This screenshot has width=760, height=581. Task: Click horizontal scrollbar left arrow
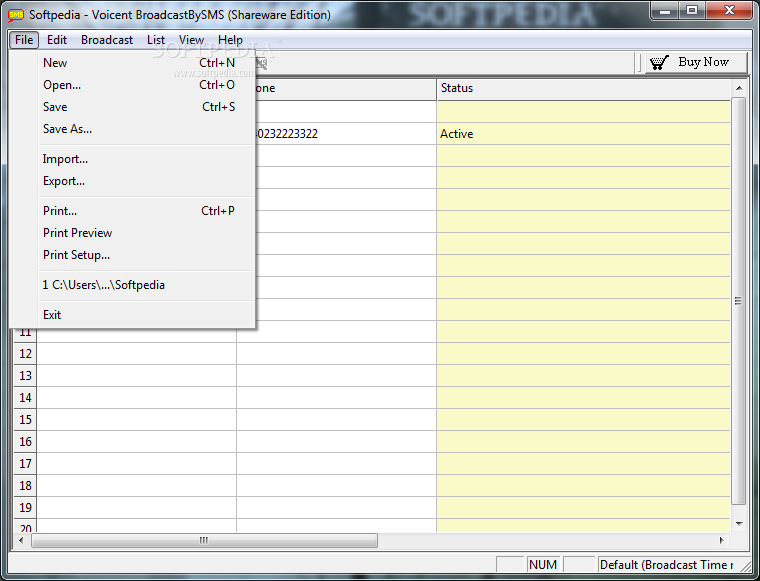pos(21,540)
